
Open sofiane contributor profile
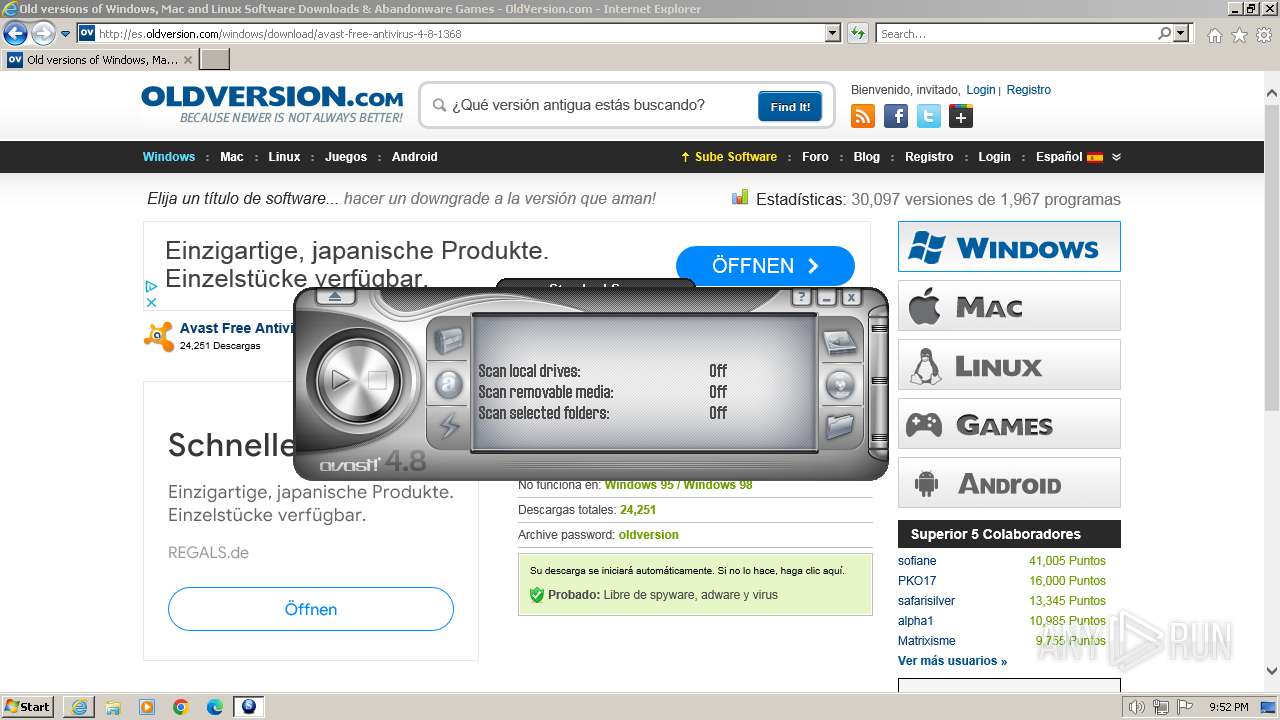coord(917,561)
